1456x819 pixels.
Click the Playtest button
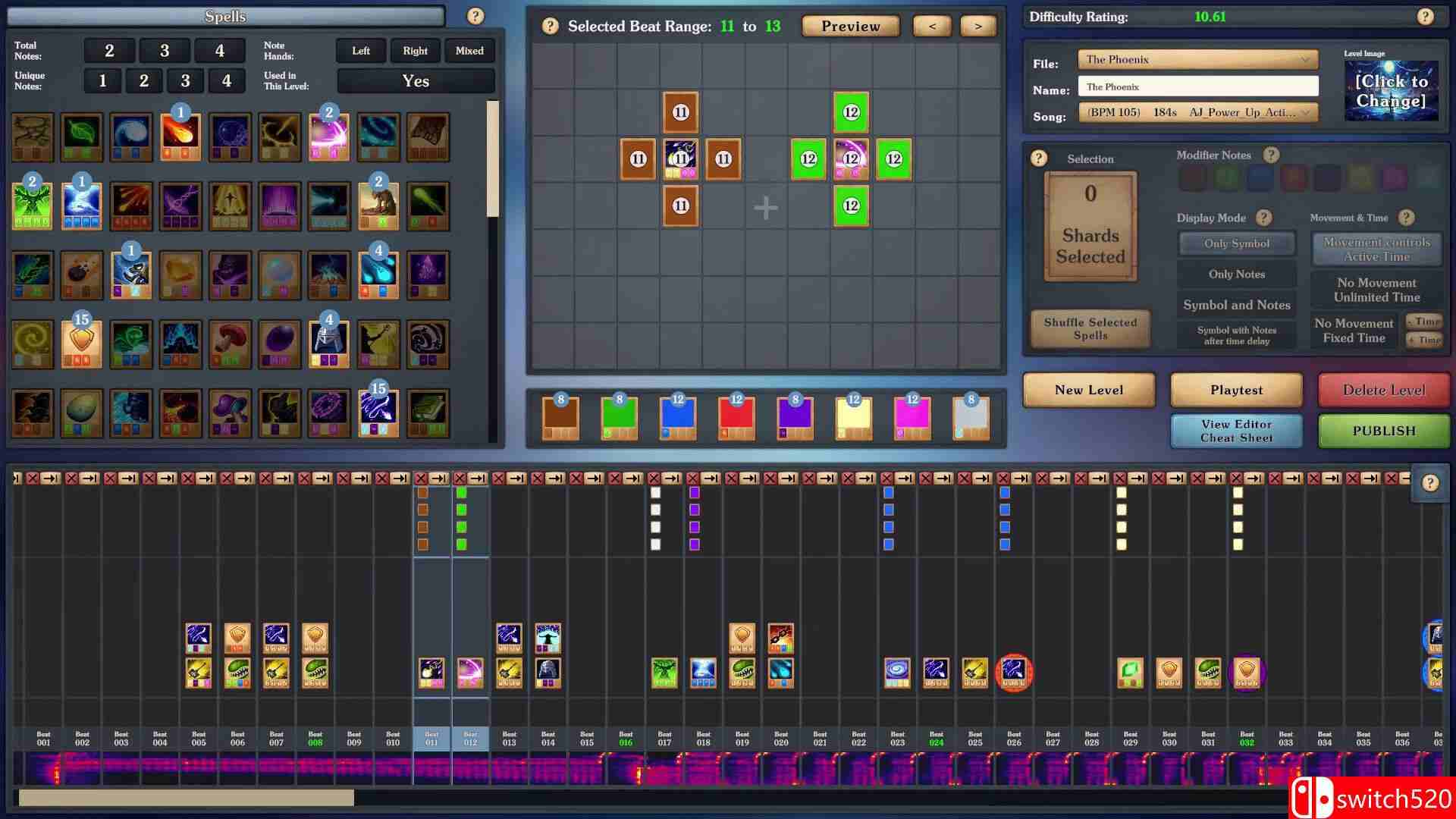(1236, 390)
